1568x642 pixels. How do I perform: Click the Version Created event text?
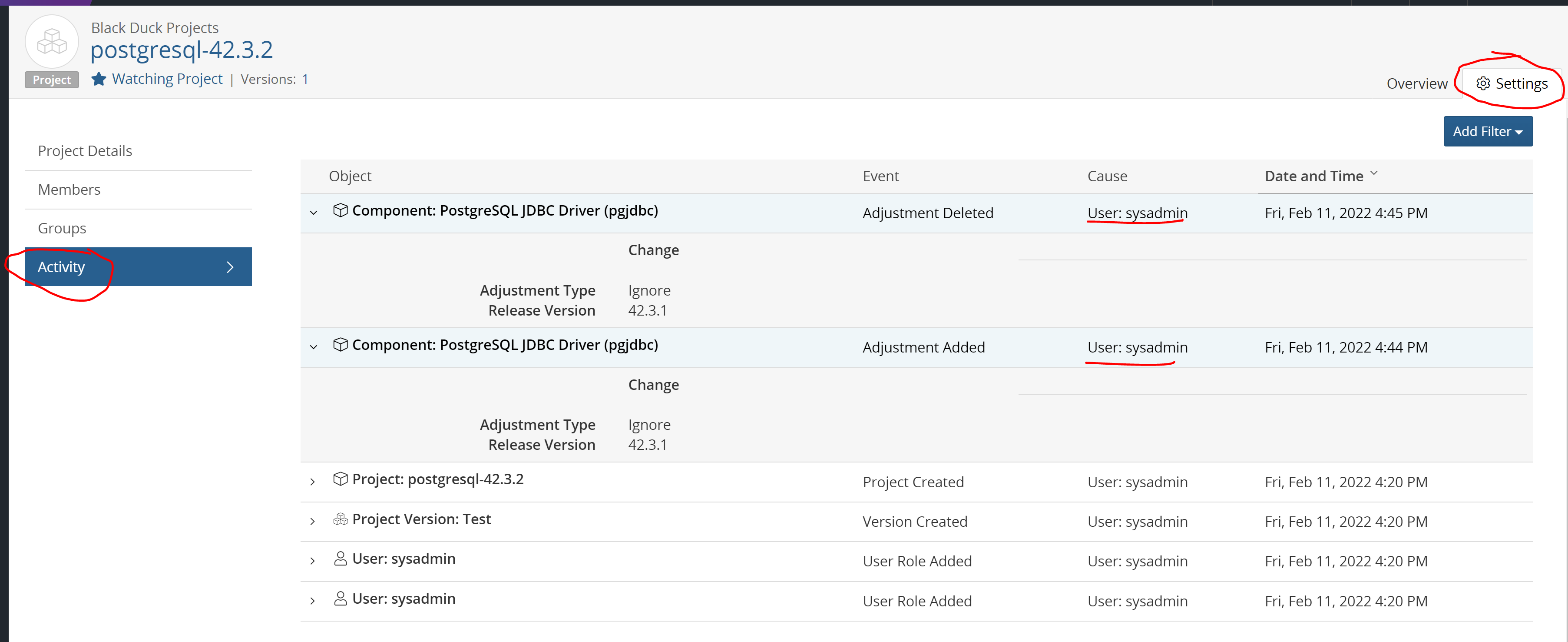(x=915, y=522)
